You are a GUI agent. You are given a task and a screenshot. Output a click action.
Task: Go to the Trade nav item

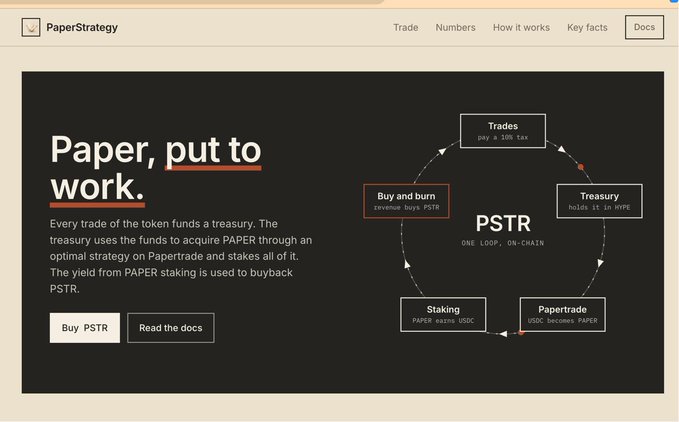click(x=406, y=27)
